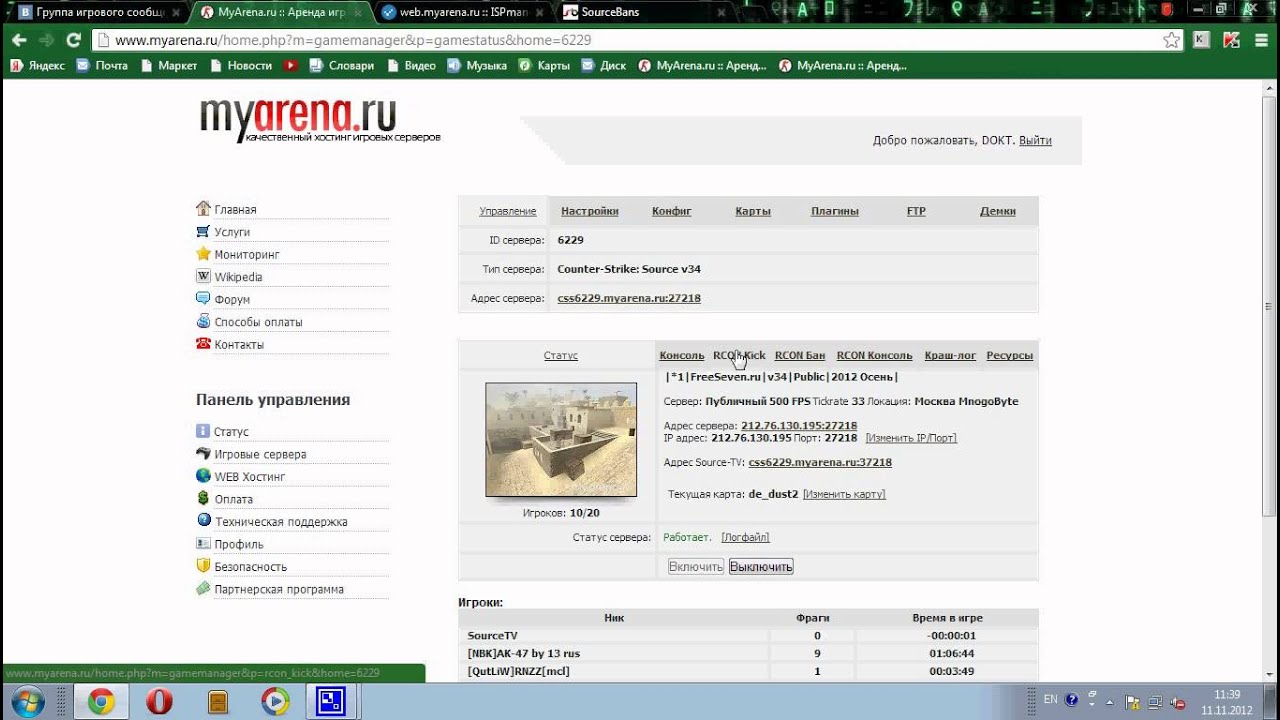Image resolution: width=1280 pixels, height=720 pixels.
Task: Click the Выйти logout link
Action: (x=1035, y=140)
